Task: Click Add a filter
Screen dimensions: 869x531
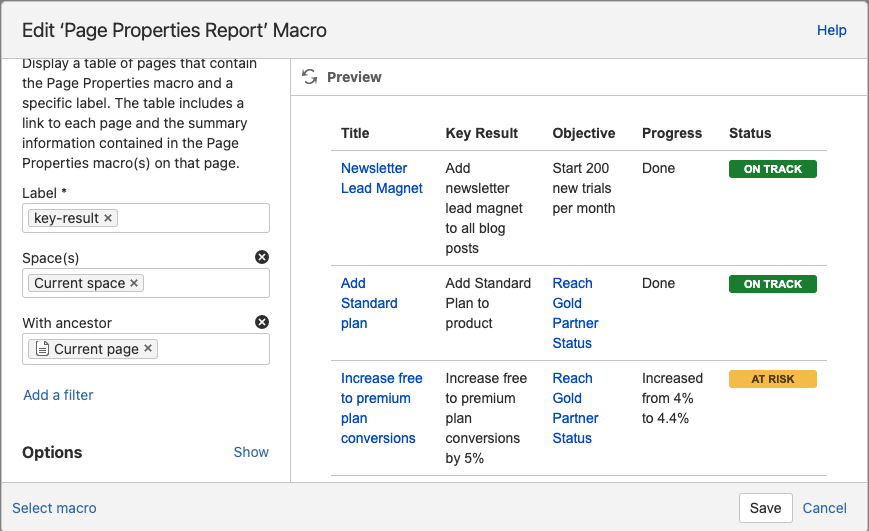Action: [x=58, y=395]
